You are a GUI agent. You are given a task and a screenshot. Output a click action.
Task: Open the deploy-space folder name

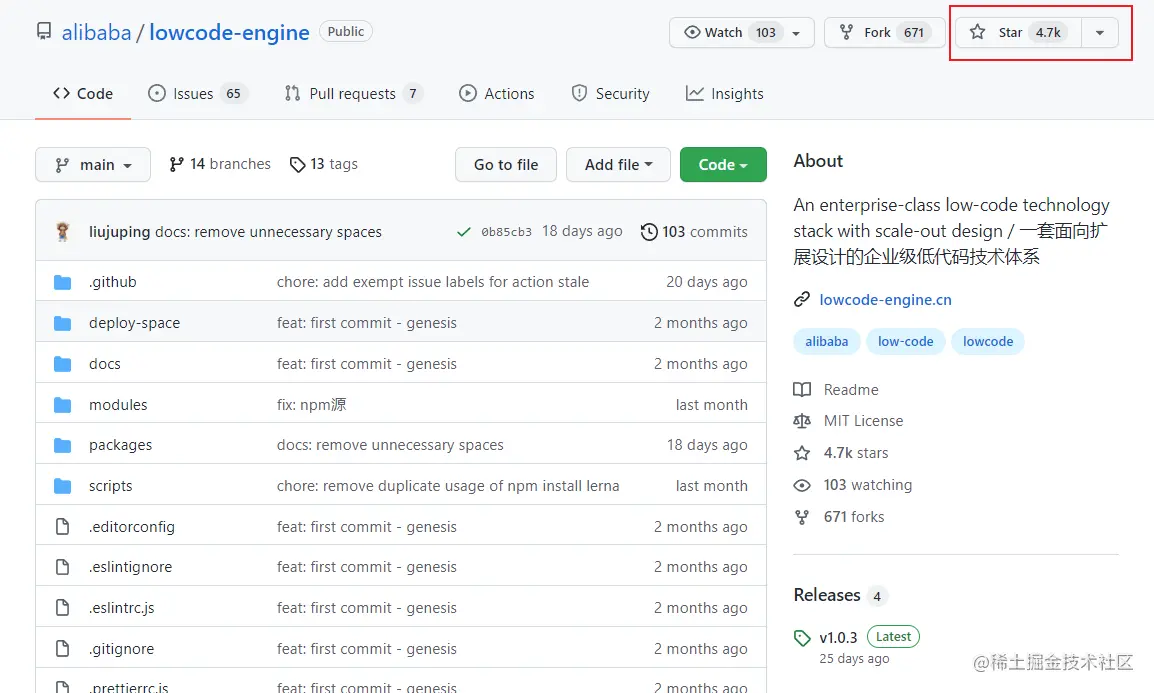click(x=135, y=323)
